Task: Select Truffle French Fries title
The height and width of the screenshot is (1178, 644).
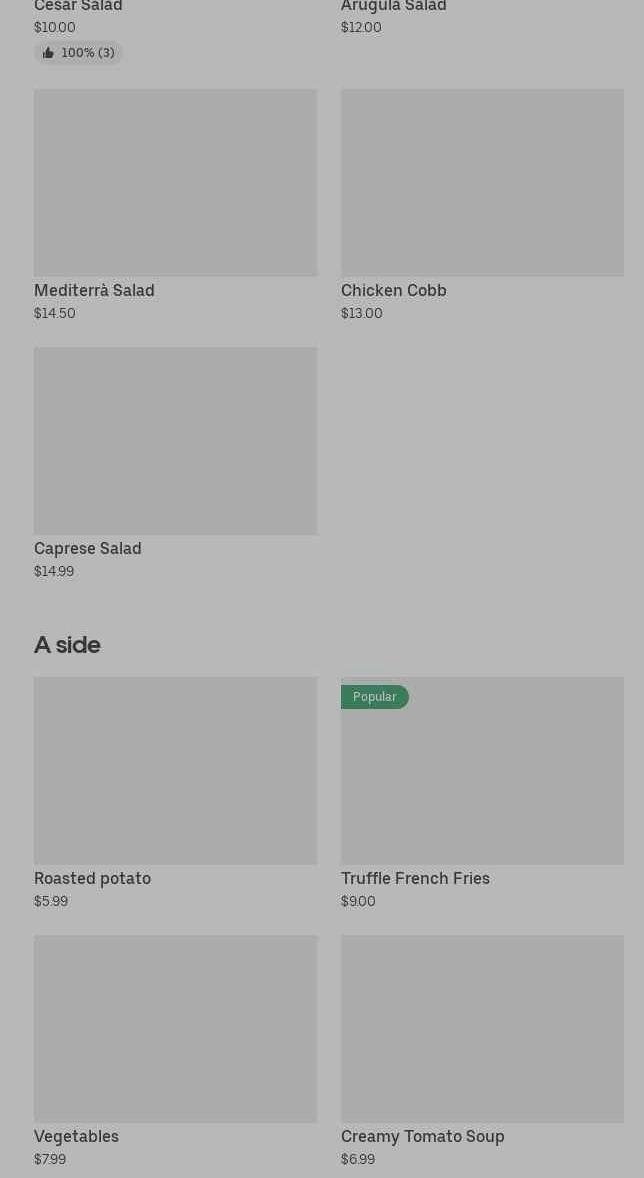Action: click(415, 879)
